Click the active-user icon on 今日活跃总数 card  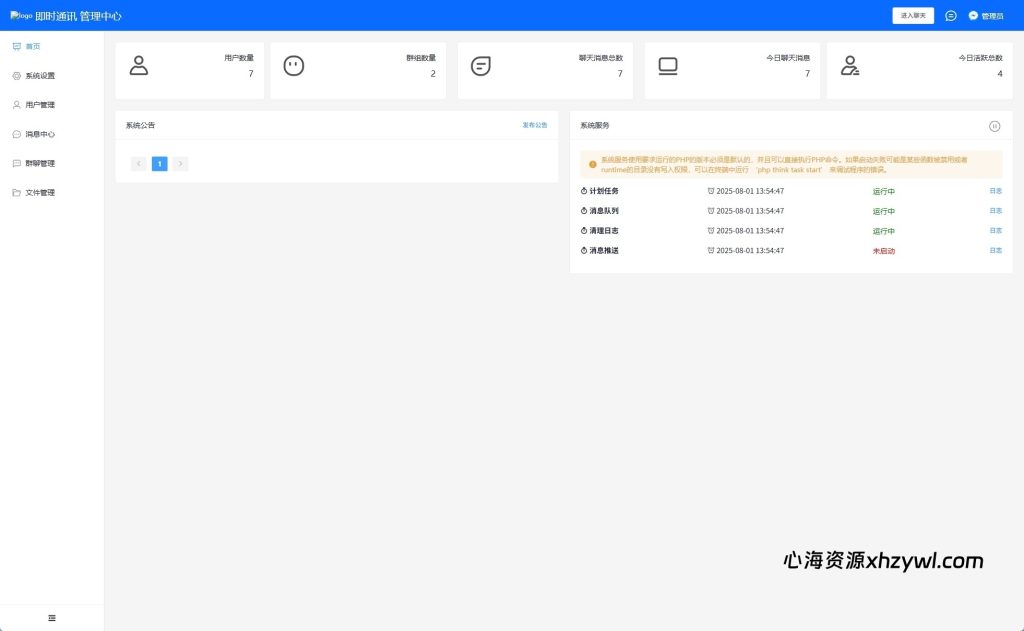pyautogui.click(x=850, y=66)
